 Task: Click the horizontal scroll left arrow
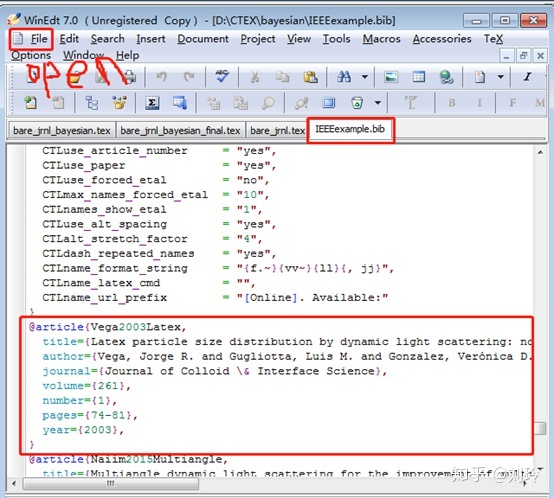tap(14, 484)
